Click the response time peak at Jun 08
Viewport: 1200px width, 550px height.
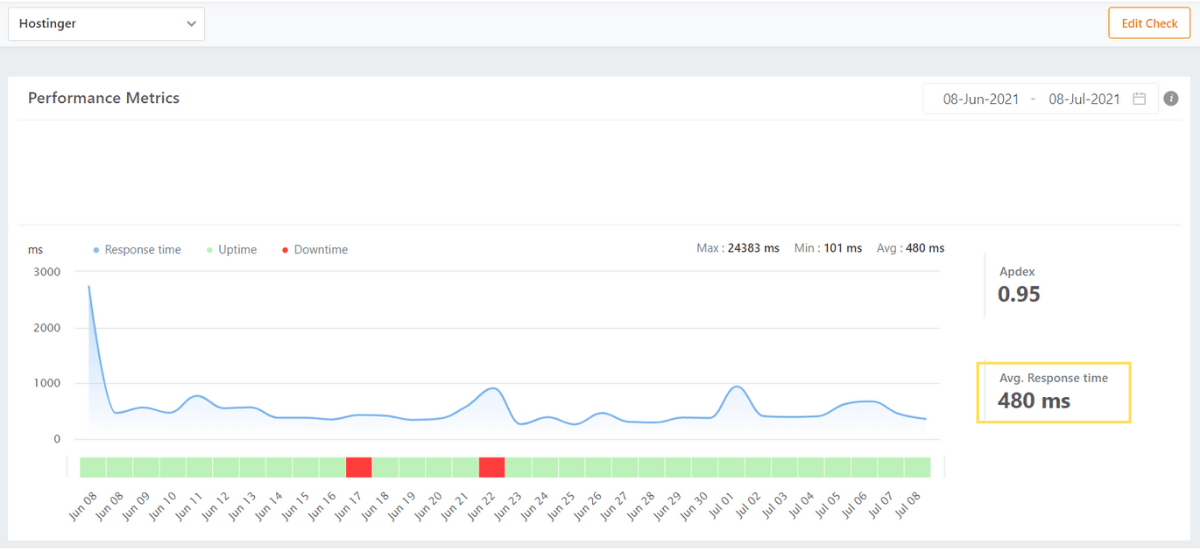point(89,287)
